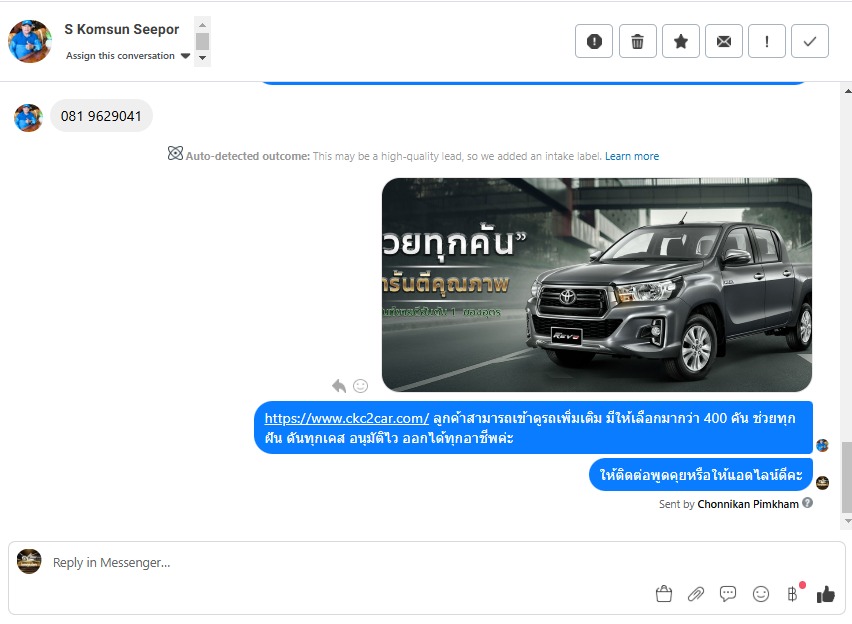Click page avatar beside last sent message
This screenshot has width=852, height=624.
click(x=822, y=482)
